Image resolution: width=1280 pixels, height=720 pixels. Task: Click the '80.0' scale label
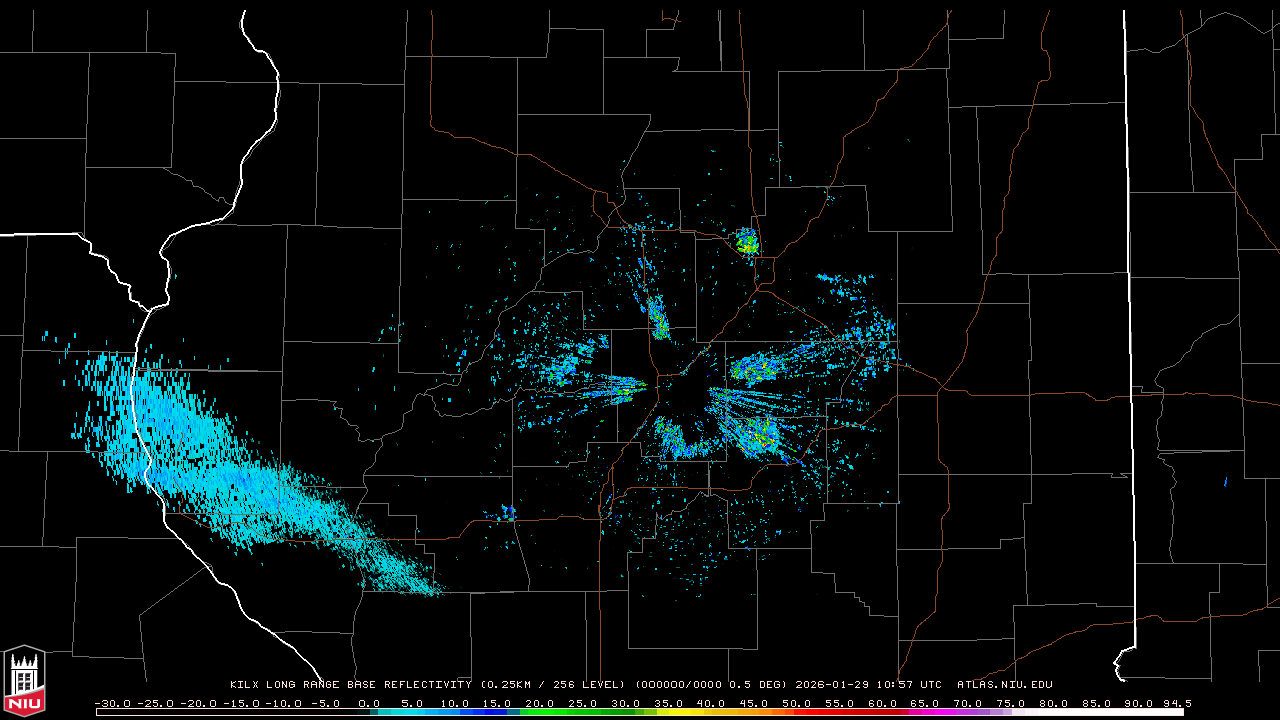(x=1055, y=703)
